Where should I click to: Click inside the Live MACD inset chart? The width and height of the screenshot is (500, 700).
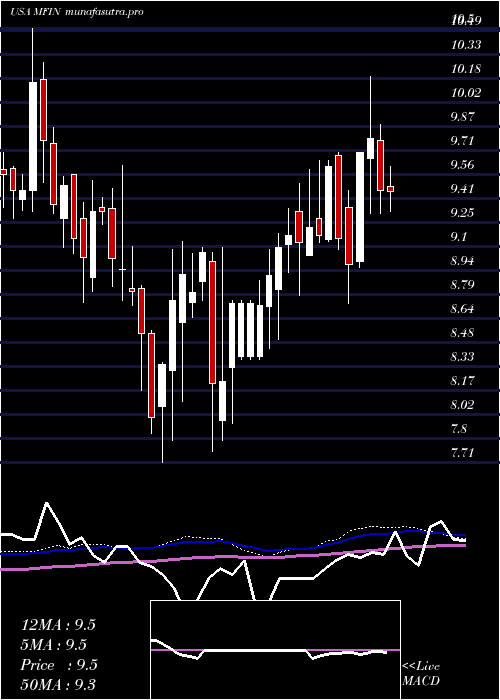pos(275,650)
